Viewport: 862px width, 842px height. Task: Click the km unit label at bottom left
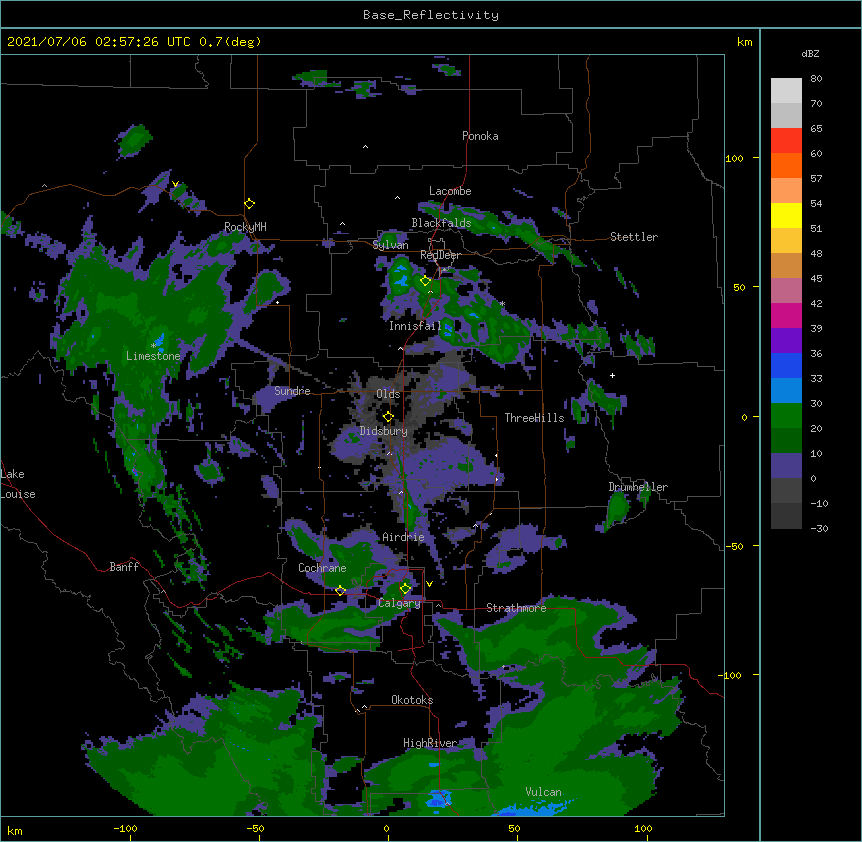15,830
